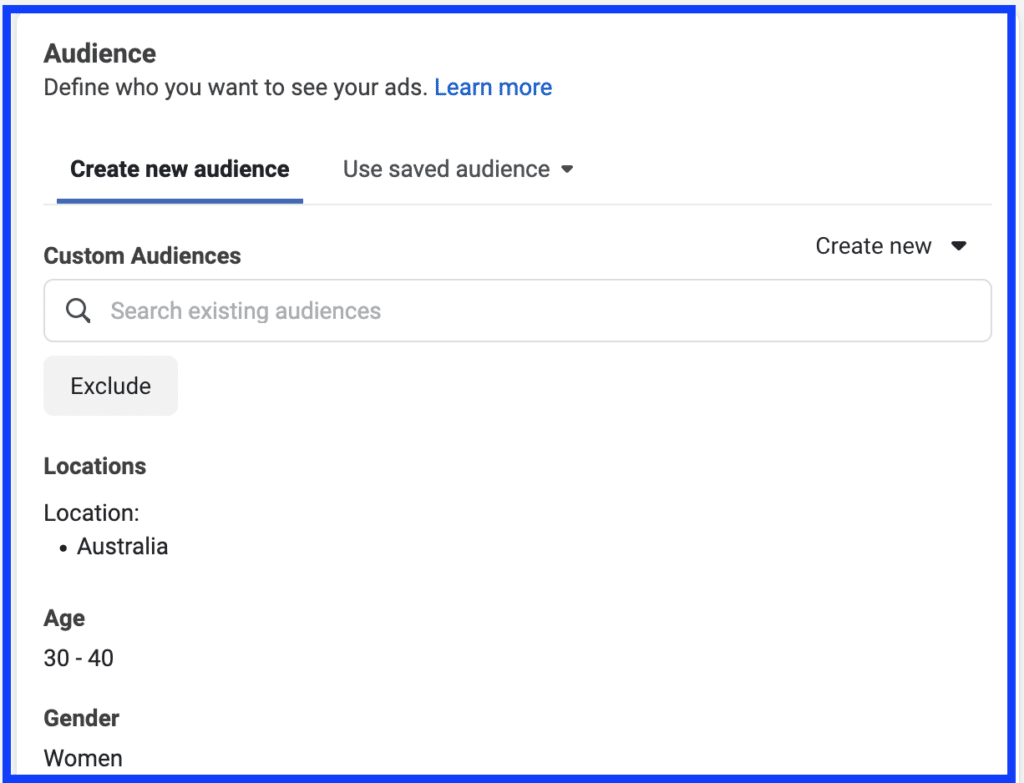
Task: Select the Women gender value
Action: tap(83, 758)
